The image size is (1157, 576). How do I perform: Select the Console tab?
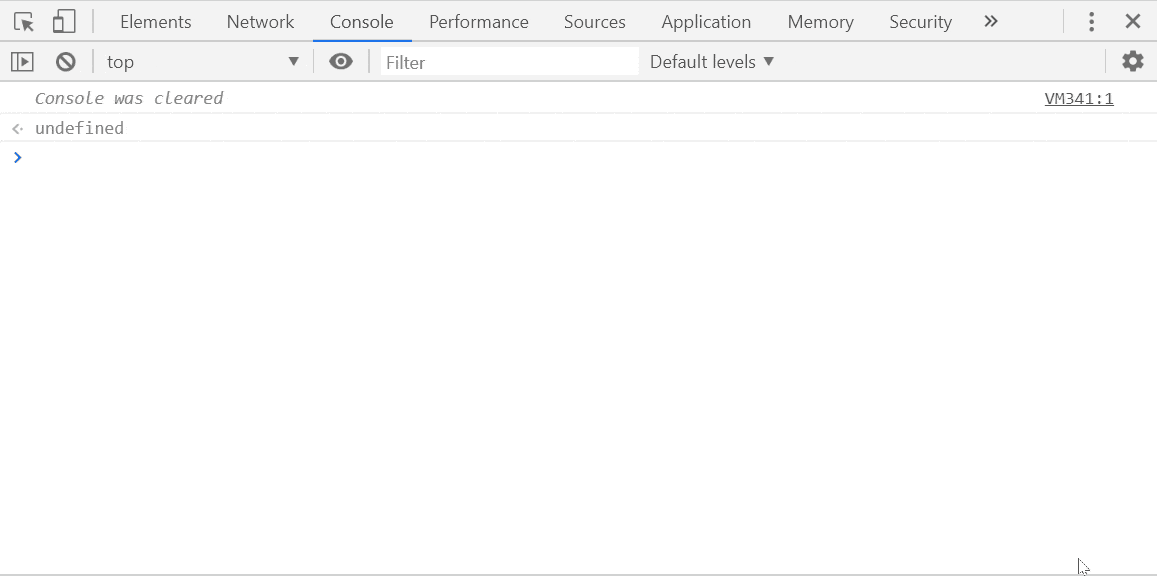click(x=362, y=22)
